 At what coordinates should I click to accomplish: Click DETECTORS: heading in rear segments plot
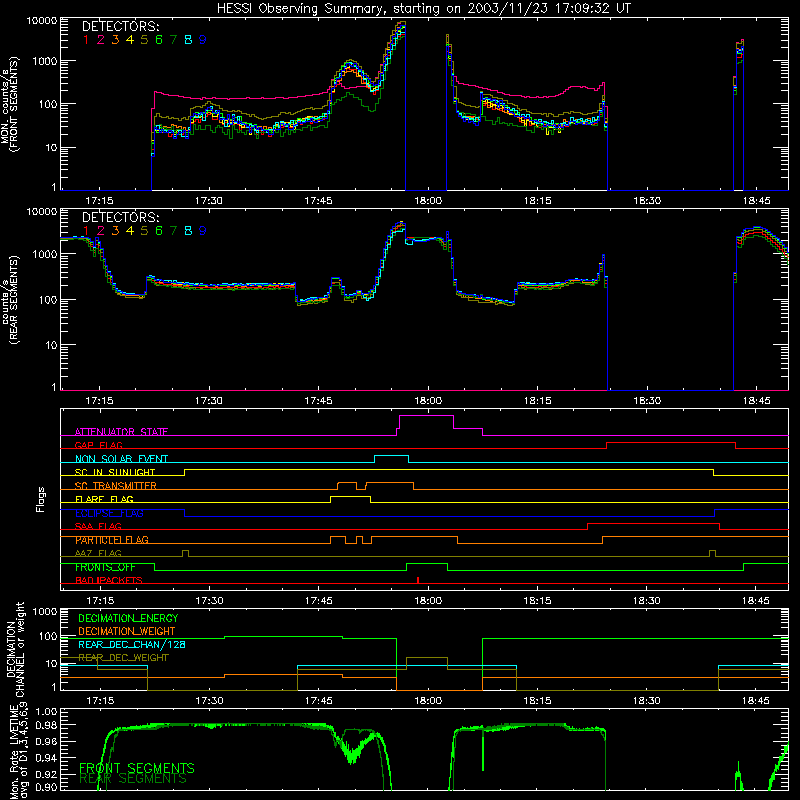120,217
